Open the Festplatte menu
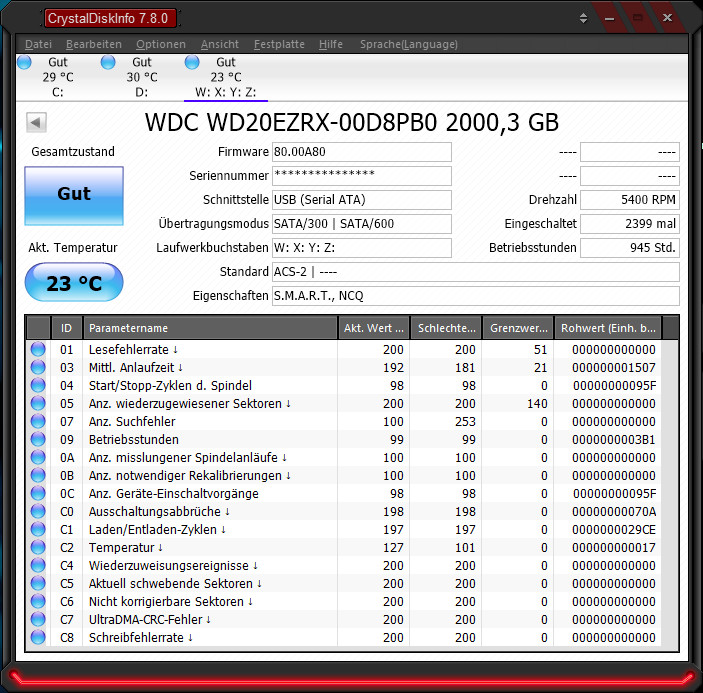703x693 pixels. 279,44
